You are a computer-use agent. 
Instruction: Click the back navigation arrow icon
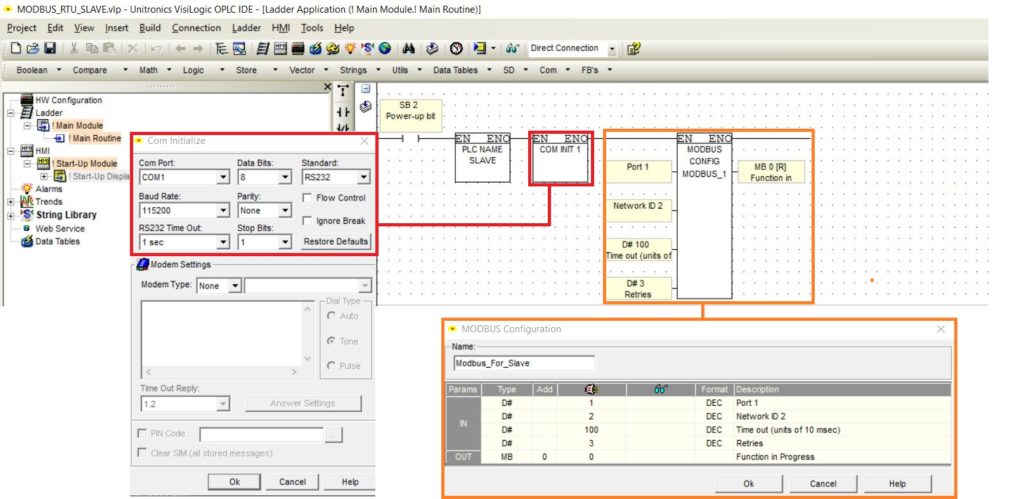click(x=180, y=48)
